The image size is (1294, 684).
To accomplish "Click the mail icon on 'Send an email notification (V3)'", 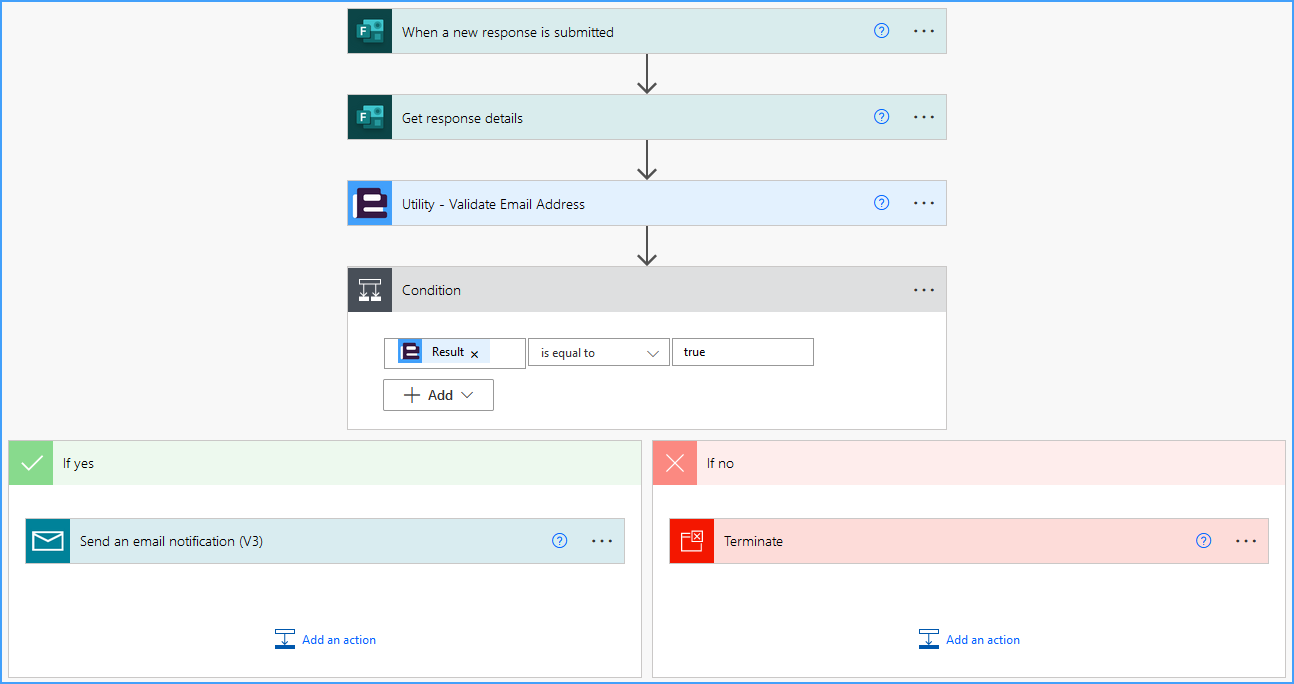I will (48, 541).
